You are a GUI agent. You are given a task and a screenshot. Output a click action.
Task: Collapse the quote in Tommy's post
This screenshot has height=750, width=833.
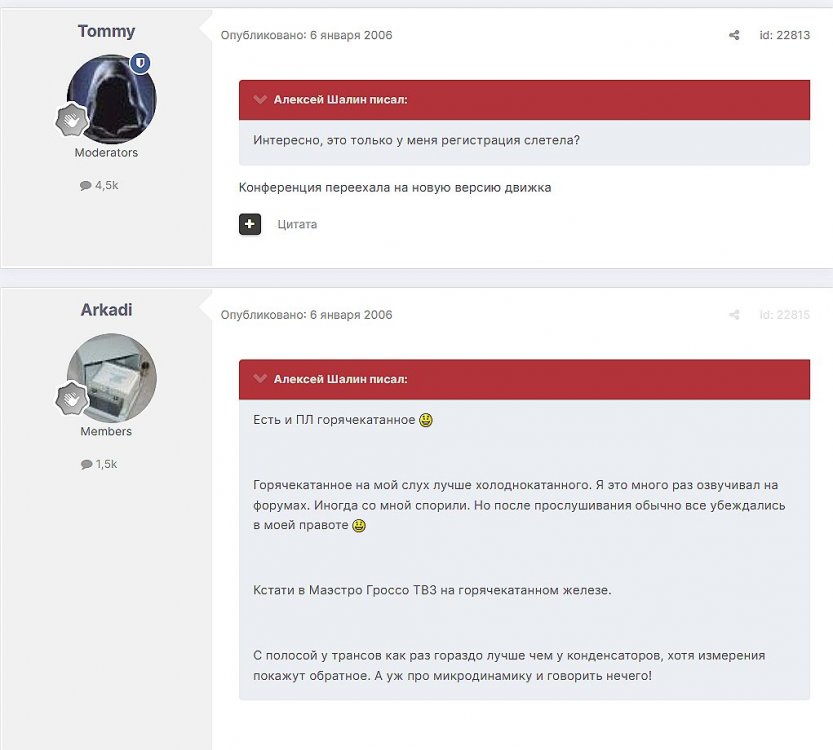[260, 100]
